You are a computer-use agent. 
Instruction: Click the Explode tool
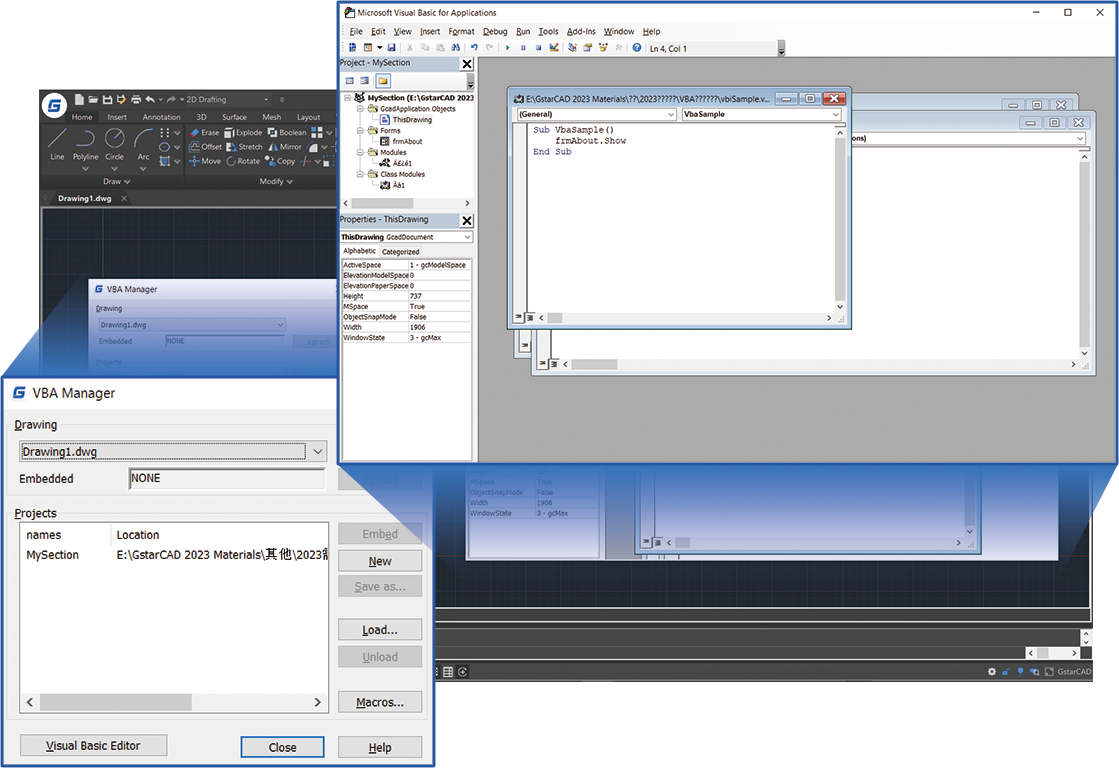point(243,133)
